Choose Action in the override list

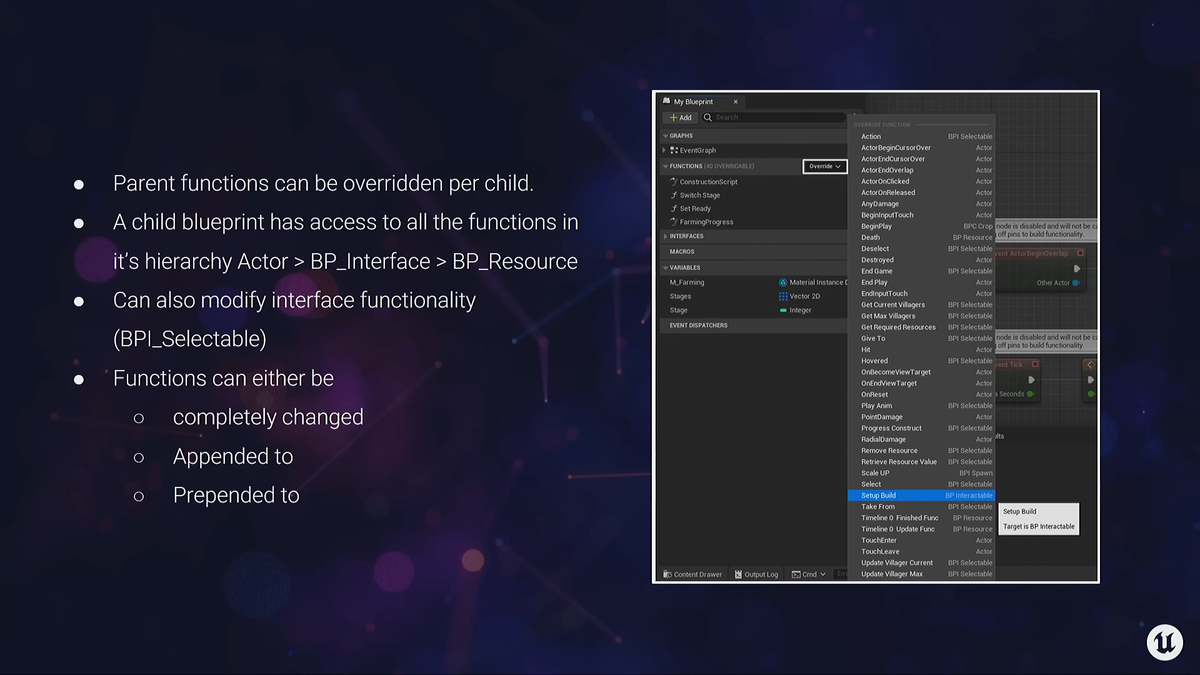coord(921,136)
